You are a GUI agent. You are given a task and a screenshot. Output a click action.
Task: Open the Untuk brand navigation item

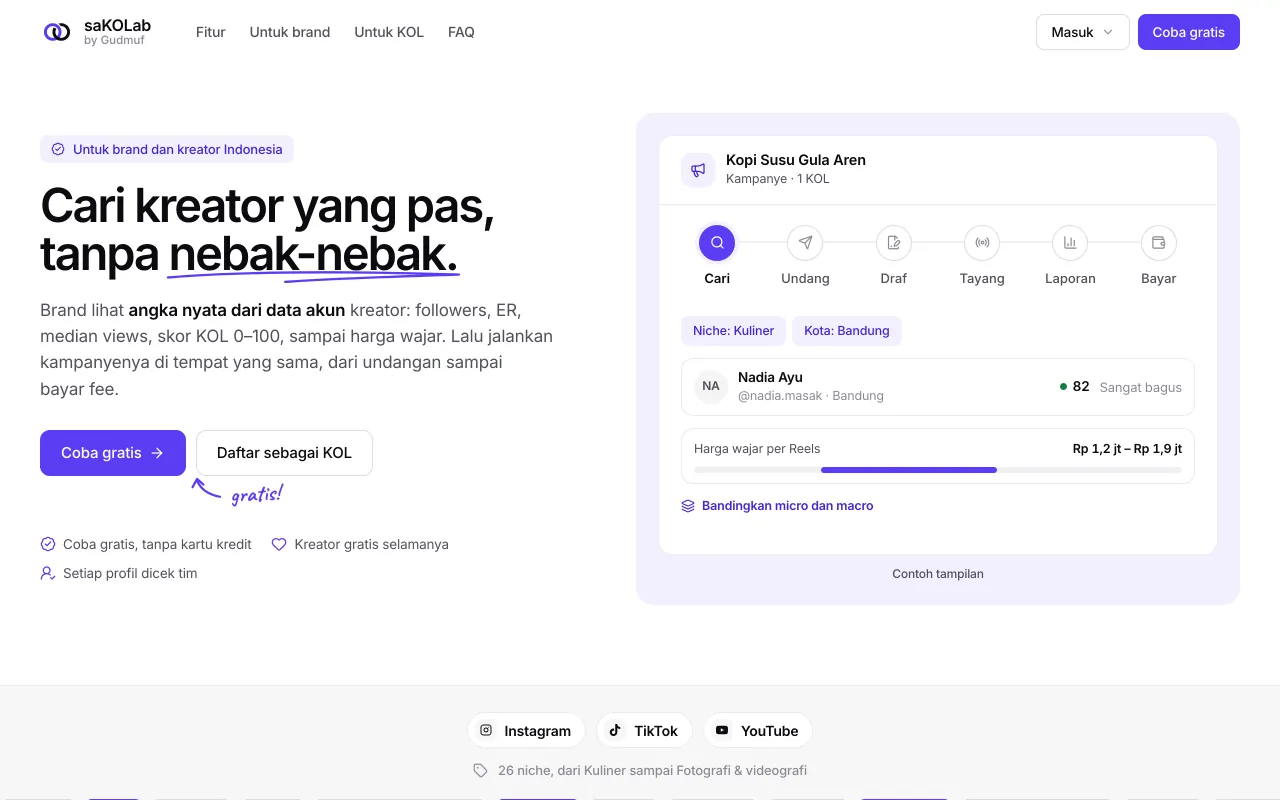290,32
